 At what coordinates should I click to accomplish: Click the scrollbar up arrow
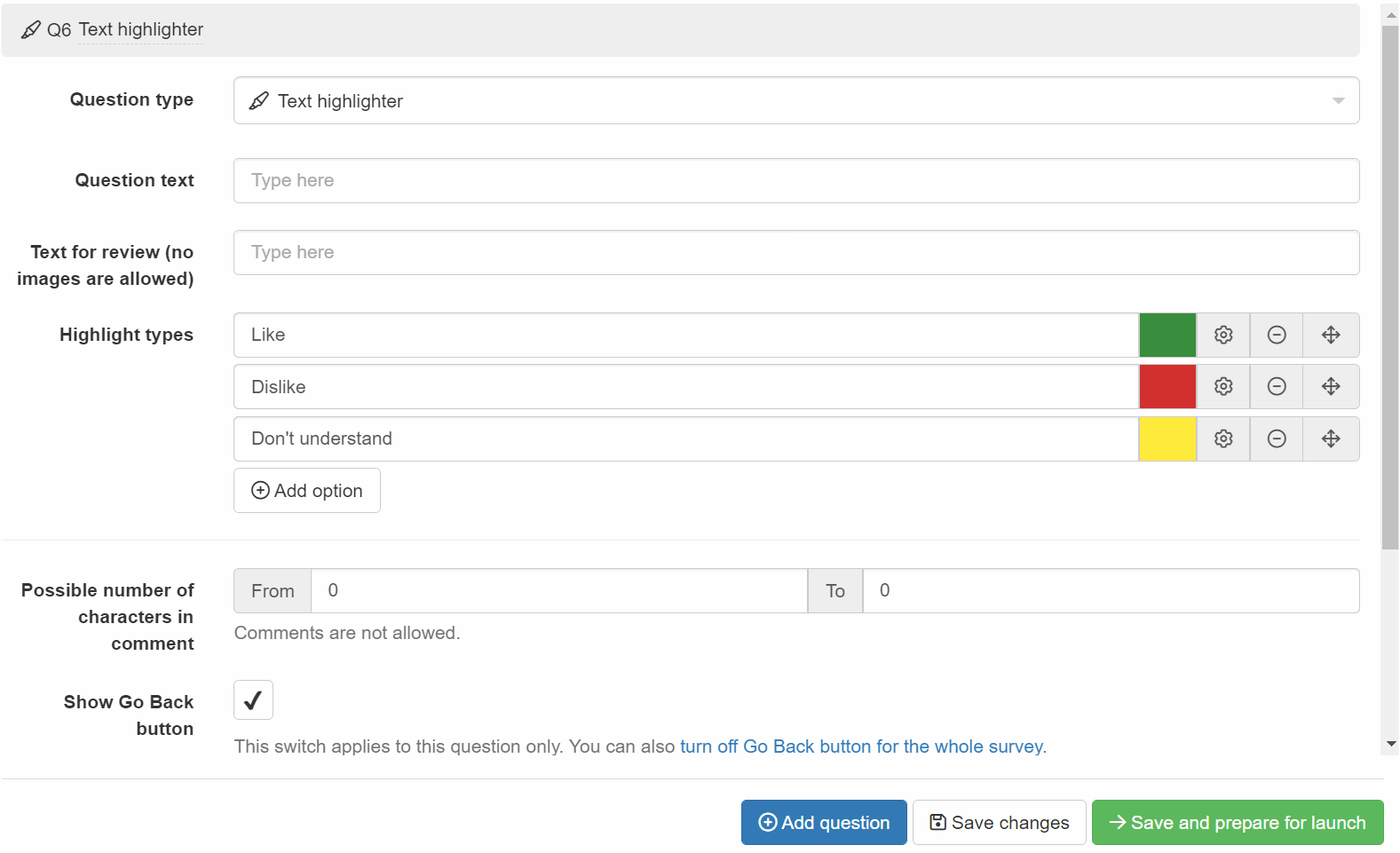(1390, 15)
